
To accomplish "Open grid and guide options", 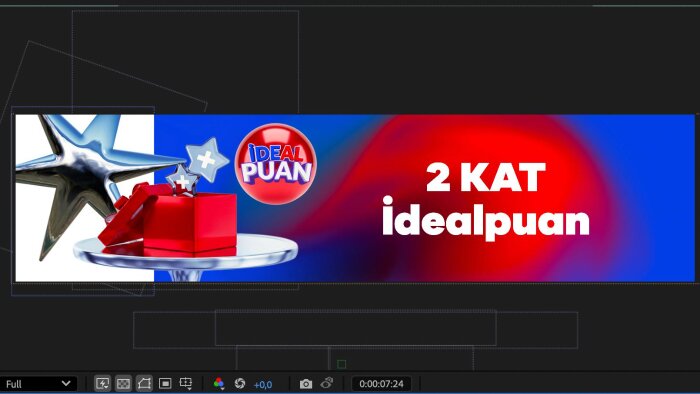I will (x=186, y=384).
